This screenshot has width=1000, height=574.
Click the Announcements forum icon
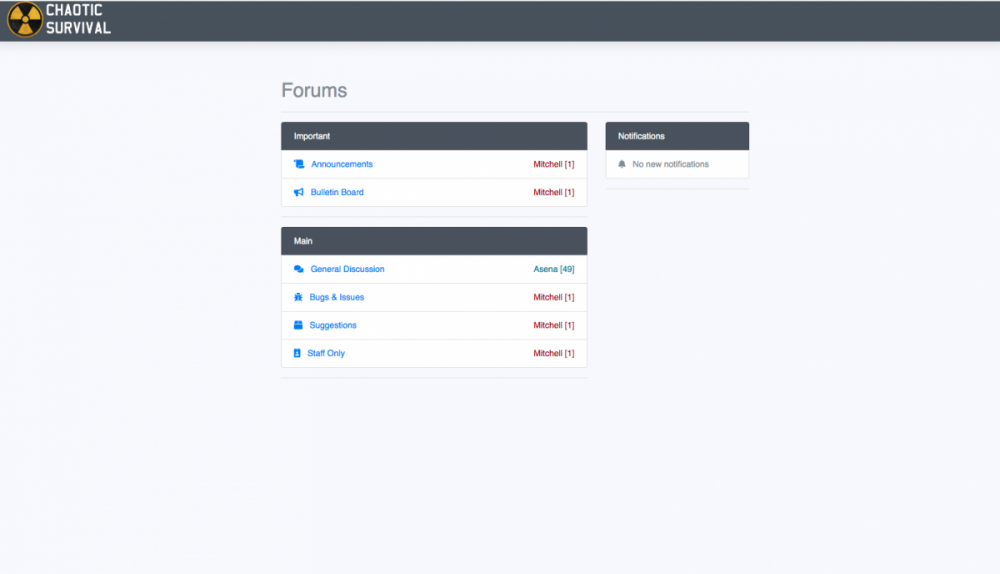(298, 164)
